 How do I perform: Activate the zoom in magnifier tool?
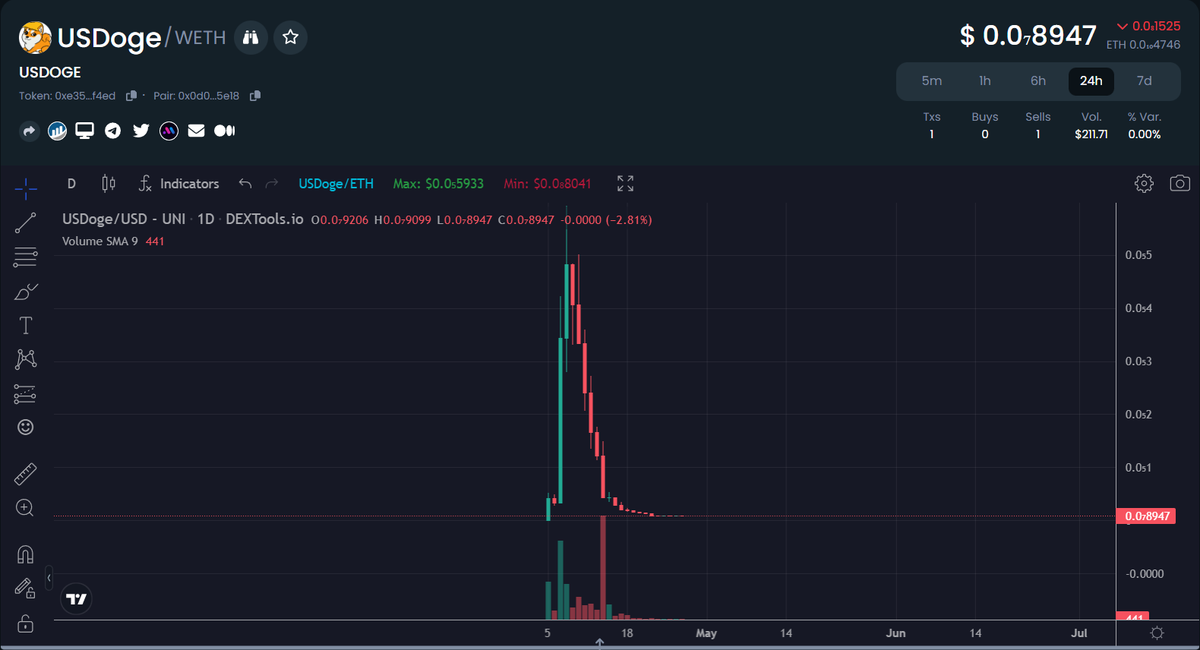(26, 508)
